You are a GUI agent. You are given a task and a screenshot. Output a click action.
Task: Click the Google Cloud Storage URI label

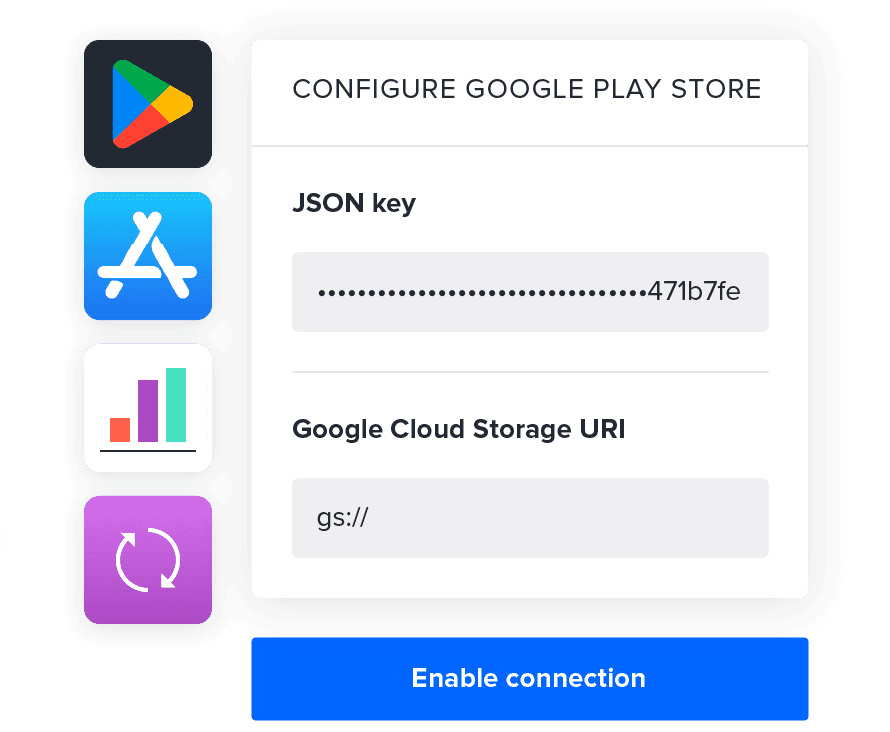click(x=459, y=430)
